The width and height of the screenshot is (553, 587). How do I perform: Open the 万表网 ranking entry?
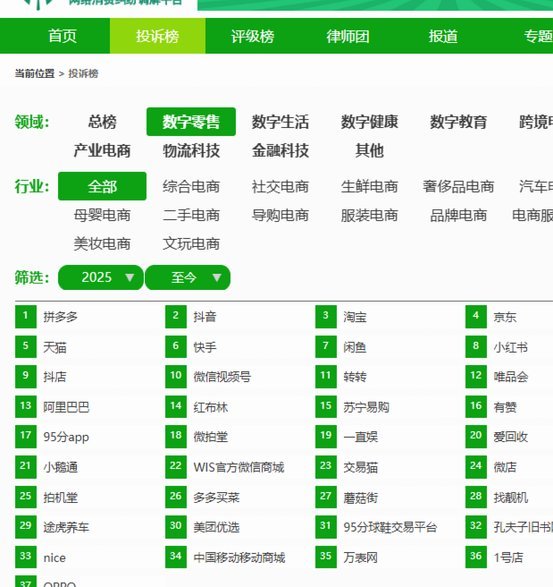(361, 558)
